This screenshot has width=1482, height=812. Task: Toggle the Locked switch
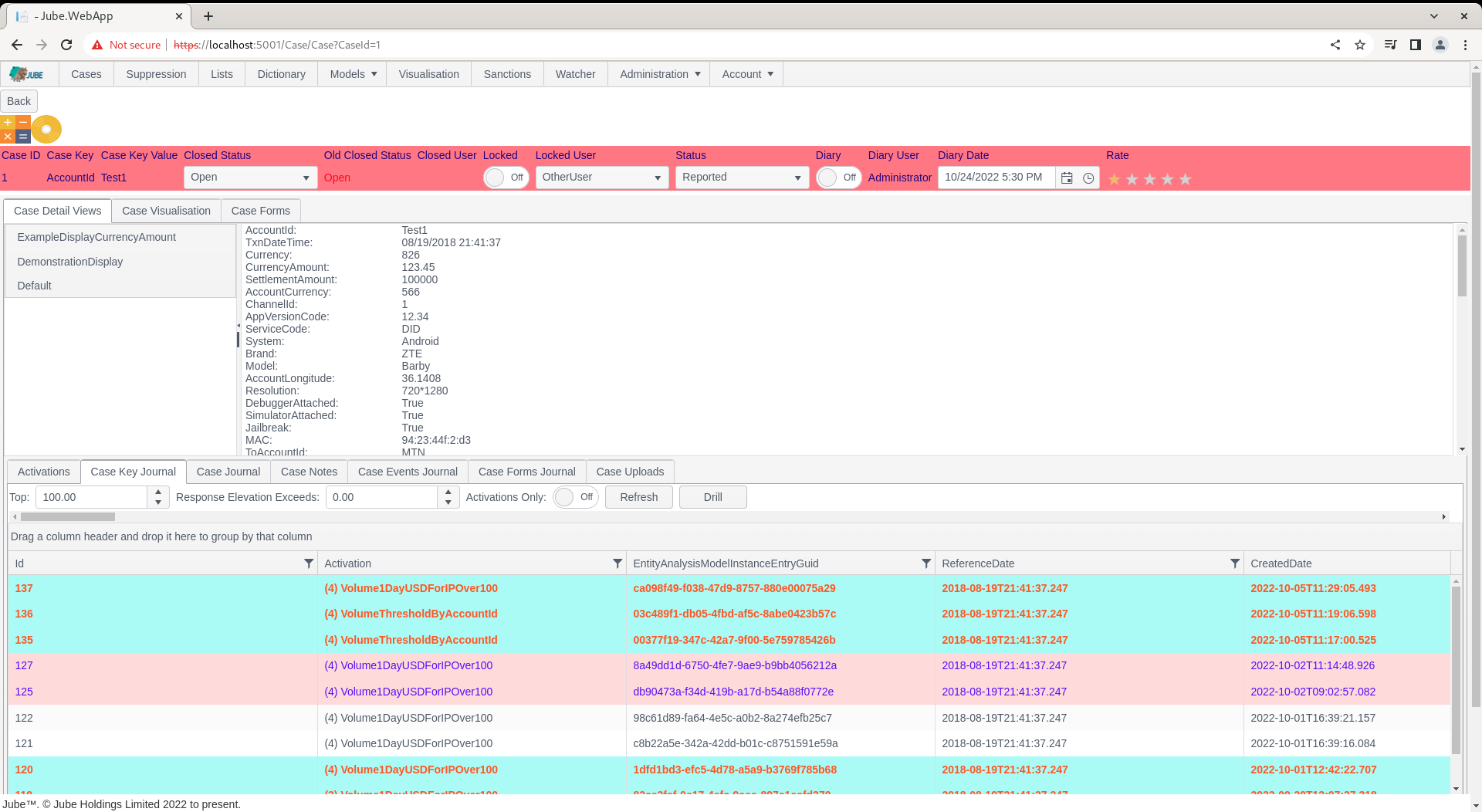[x=506, y=178]
